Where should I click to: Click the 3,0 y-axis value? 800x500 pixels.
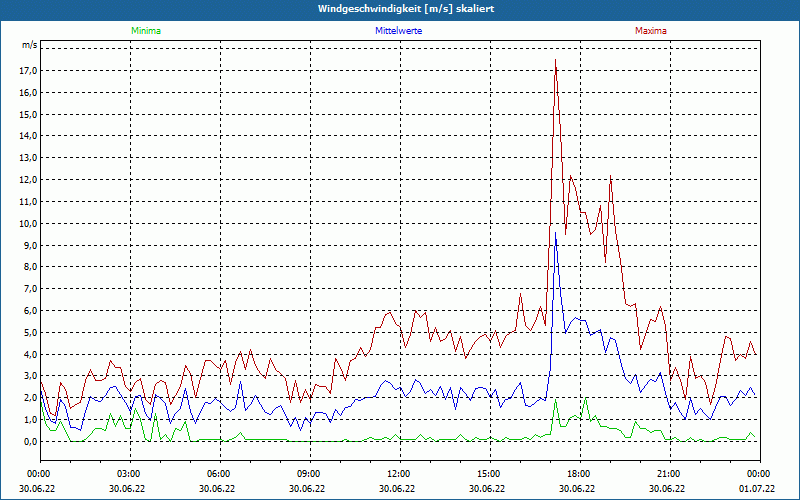31,376
